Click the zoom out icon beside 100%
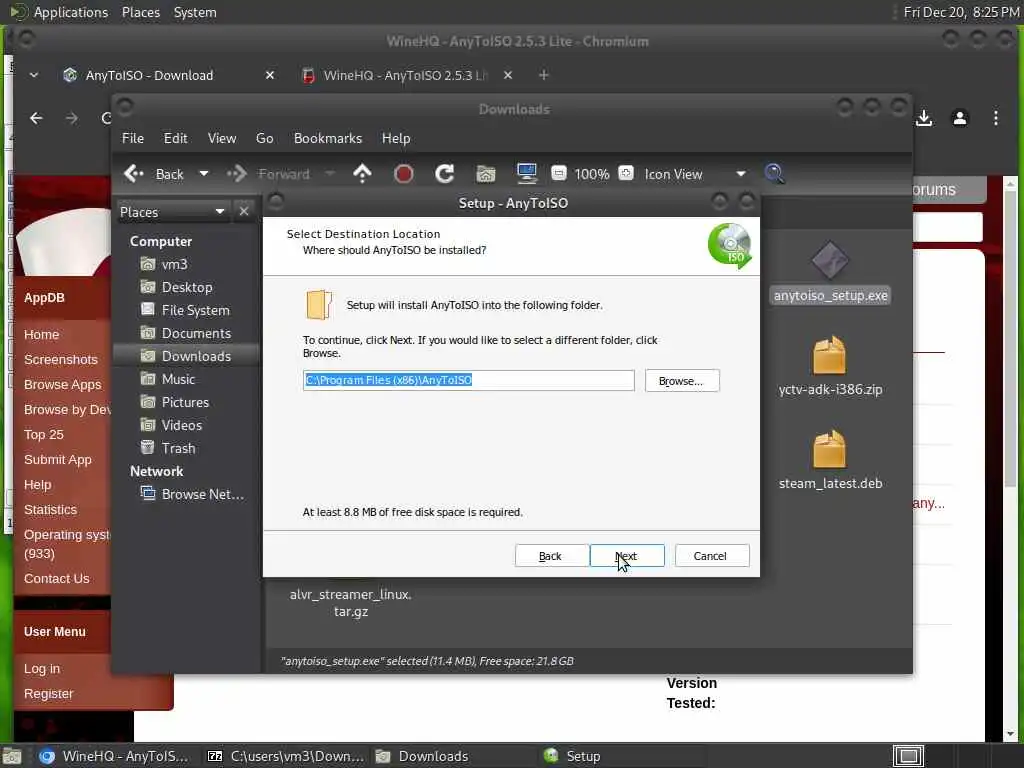Viewport: 1024px width, 768px height. [x=558, y=173]
